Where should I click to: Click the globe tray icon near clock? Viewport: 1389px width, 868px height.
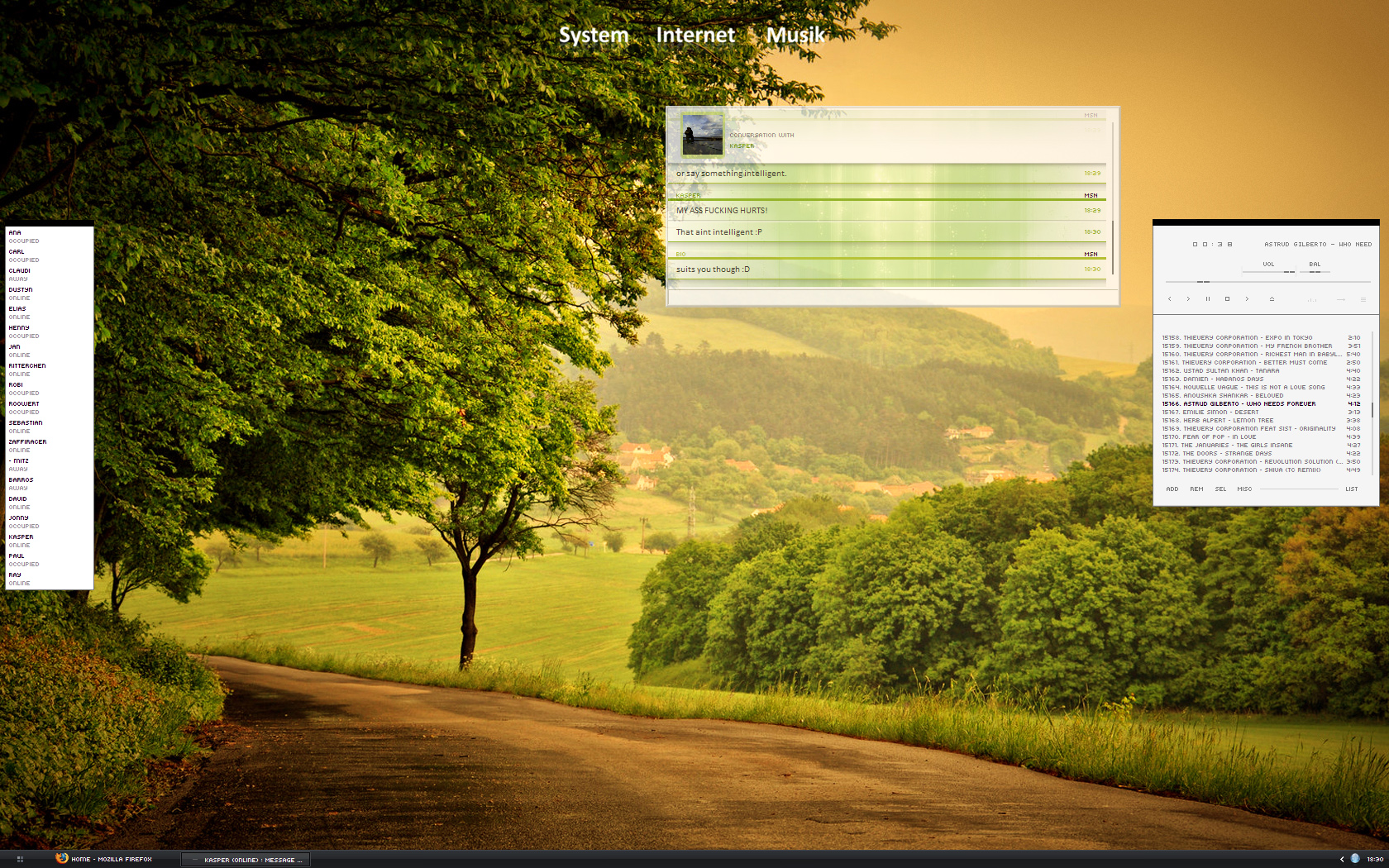pos(1355,859)
